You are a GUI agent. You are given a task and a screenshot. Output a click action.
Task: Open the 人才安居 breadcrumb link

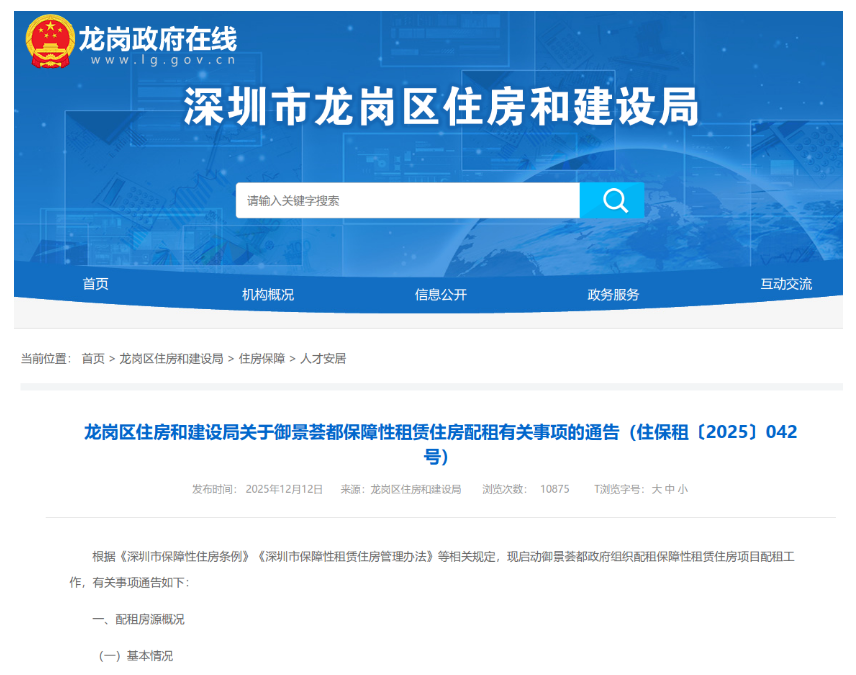click(x=323, y=358)
